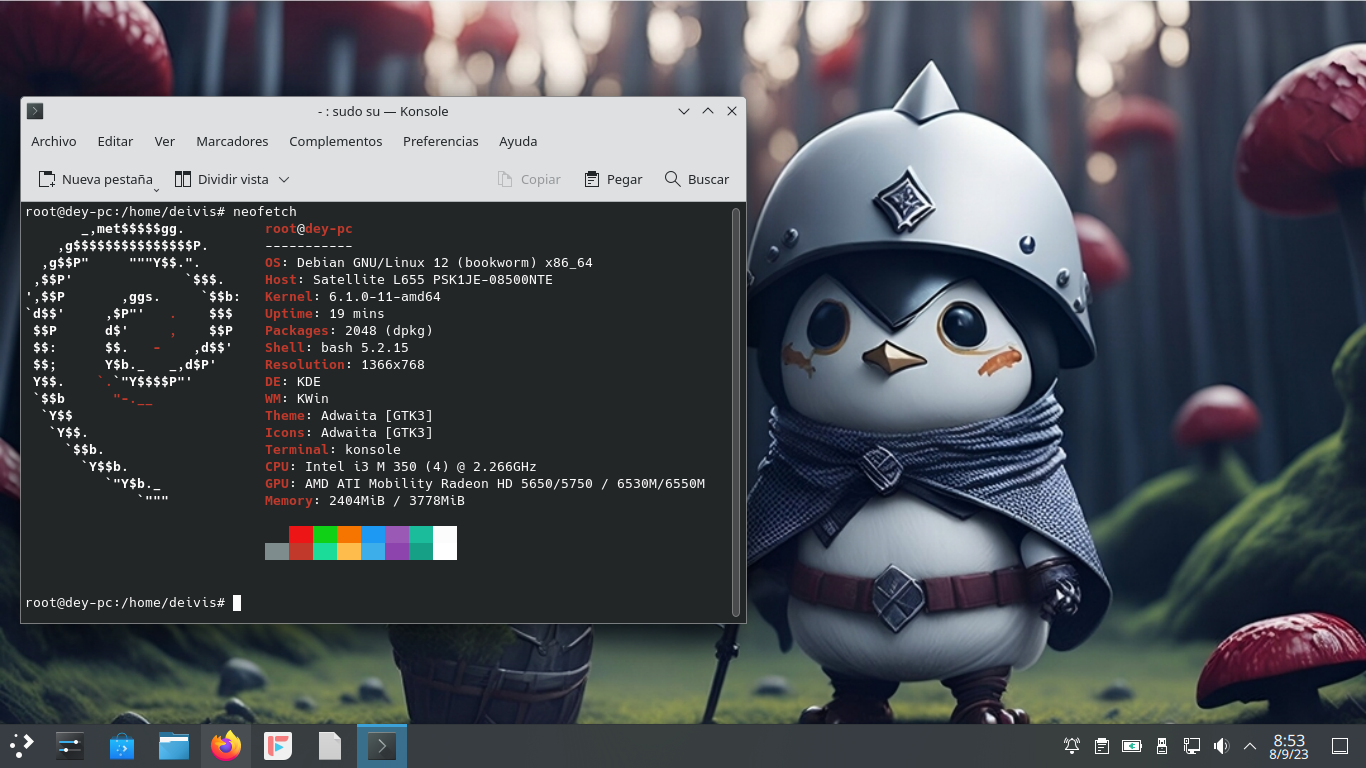
Task: Click the Nueva pestaña button
Action: [94, 179]
